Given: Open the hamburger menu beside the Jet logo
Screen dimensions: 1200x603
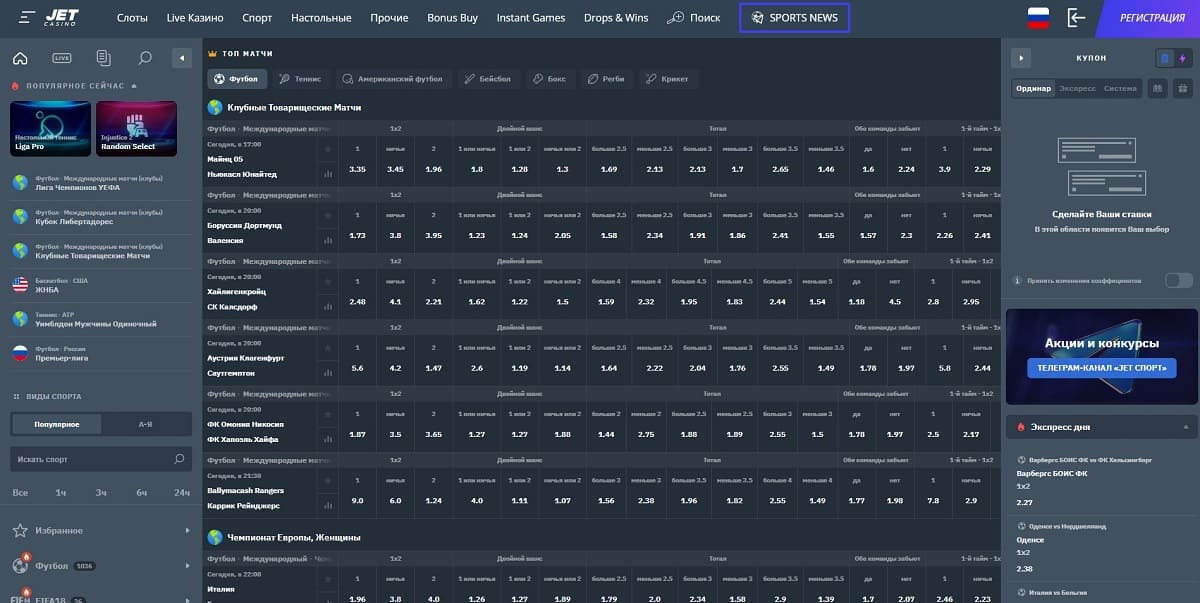Looking at the screenshot, I should click(28, 18).
